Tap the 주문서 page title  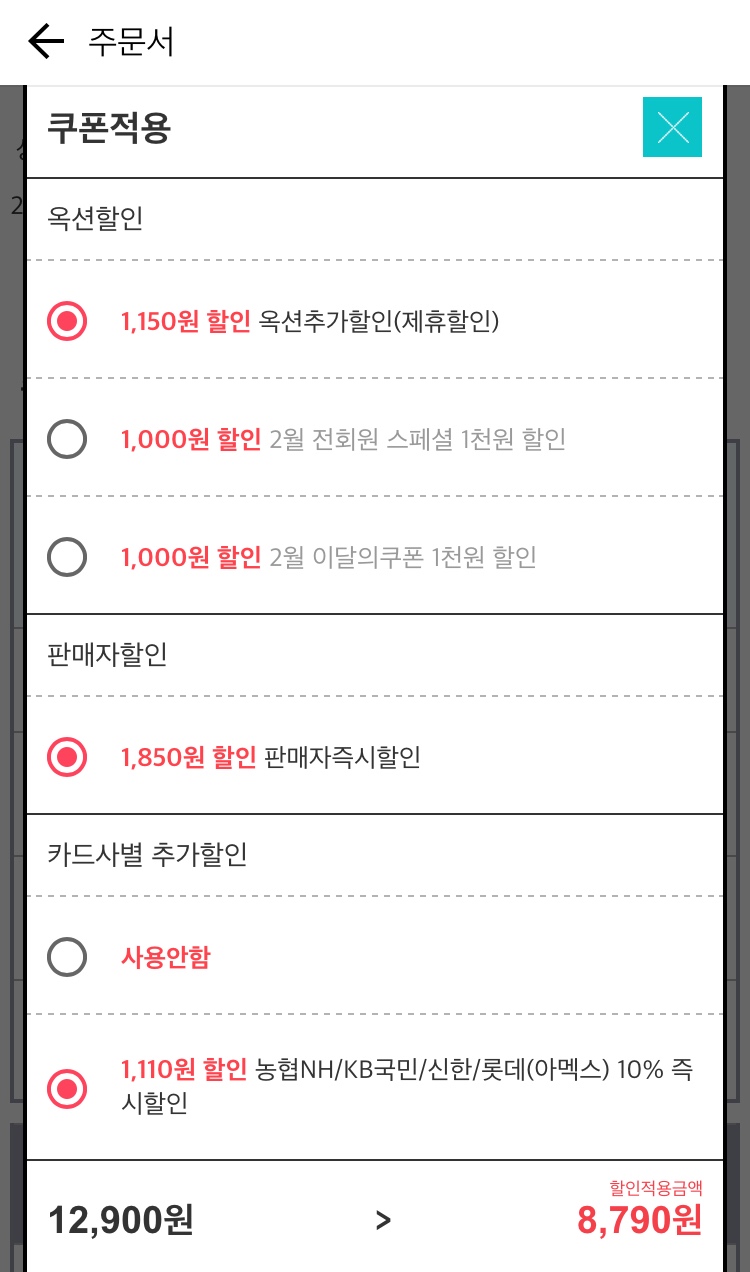131,42
